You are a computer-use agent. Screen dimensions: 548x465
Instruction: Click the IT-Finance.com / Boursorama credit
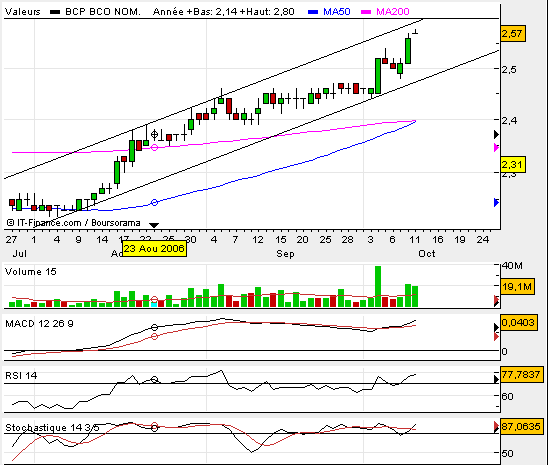[73, 223]
